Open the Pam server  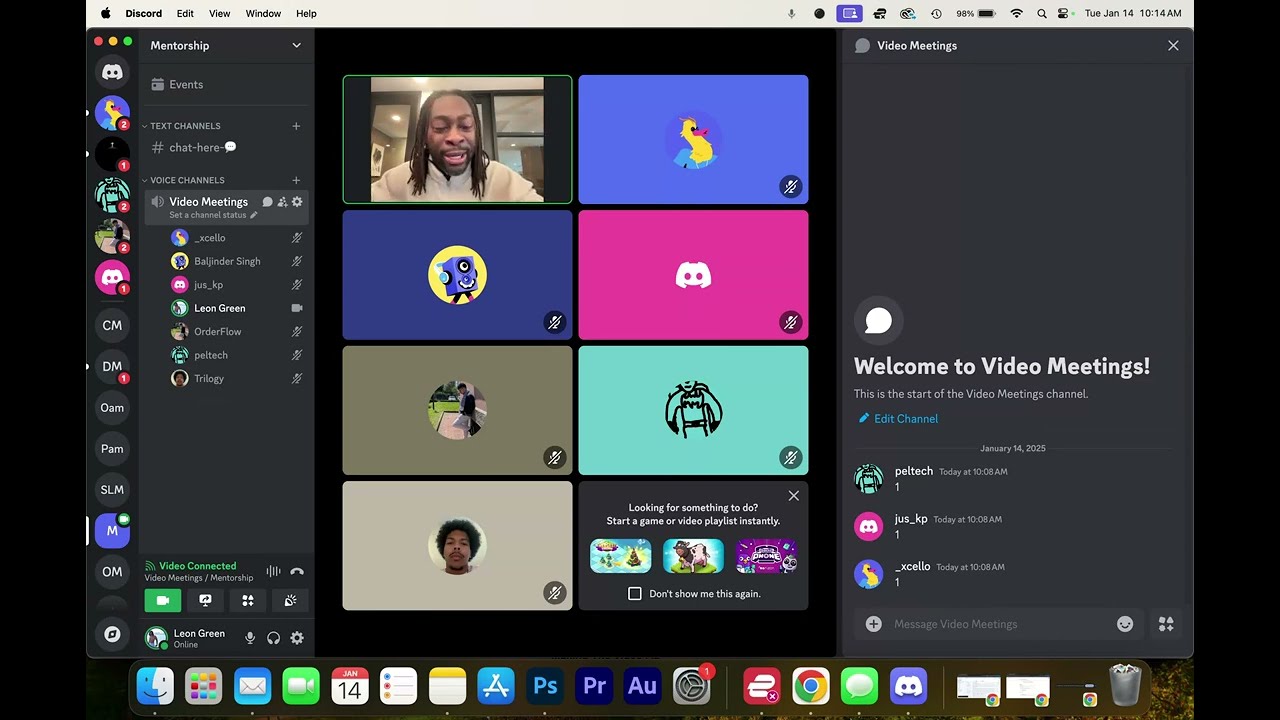tap(112, 449)
